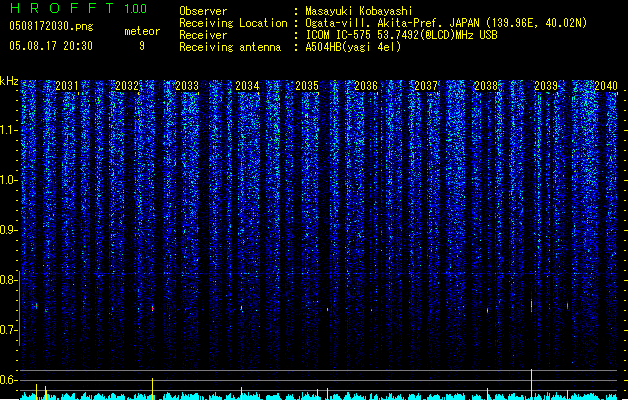Viewport: 629px width, 400px height.
Task: Click the Receiving Location label
Action: click(233, 23)
